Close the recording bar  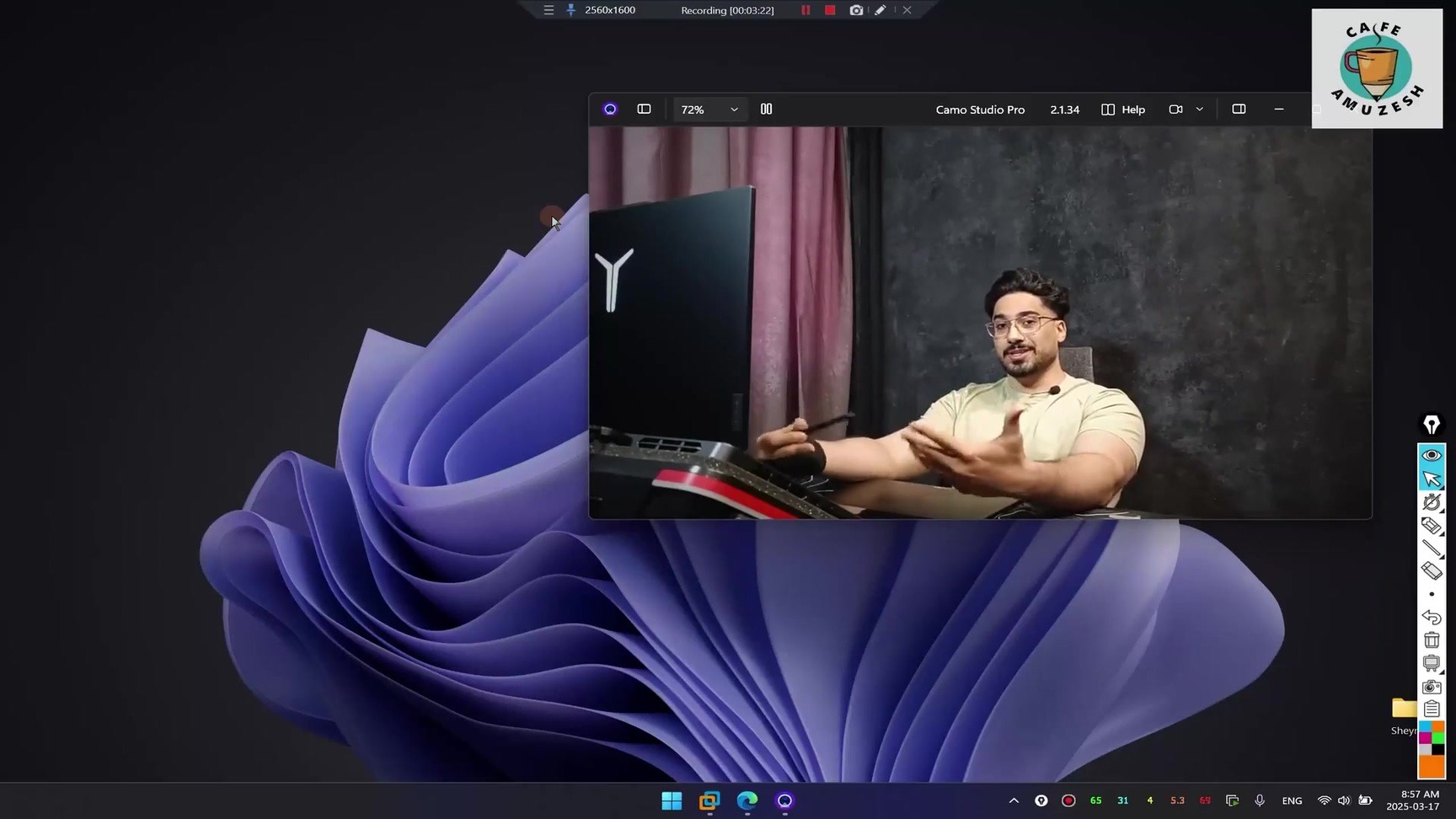pos(907,10)
